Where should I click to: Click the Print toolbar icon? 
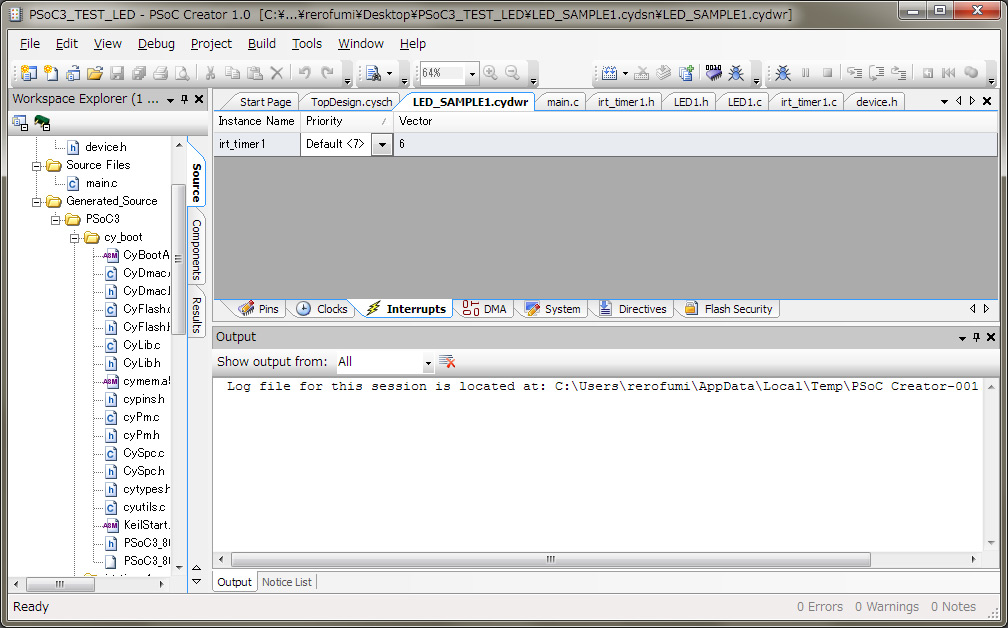[x=160, y=73]
